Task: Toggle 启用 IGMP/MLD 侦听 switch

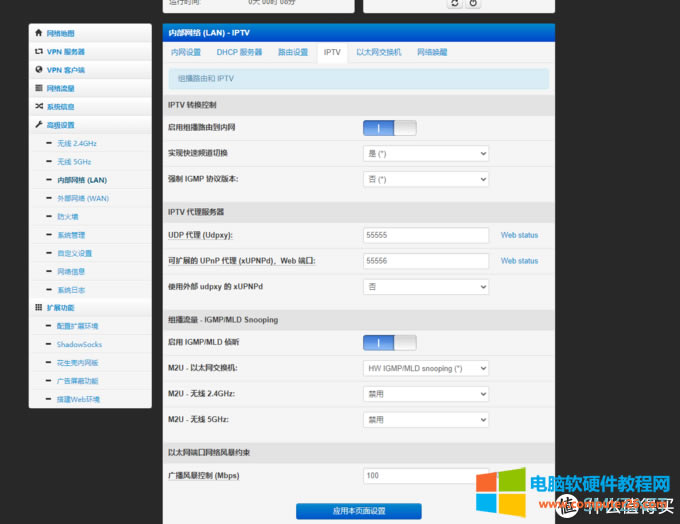Action: click(x=389, y=343)
